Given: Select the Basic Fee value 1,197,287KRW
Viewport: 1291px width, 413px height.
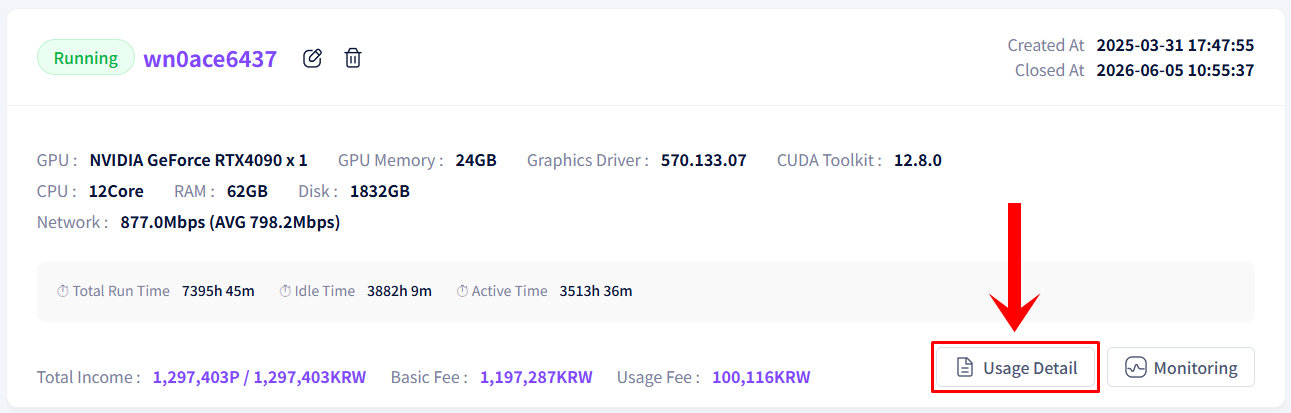Looking at the screenshot, I should [x=536, y=377].
